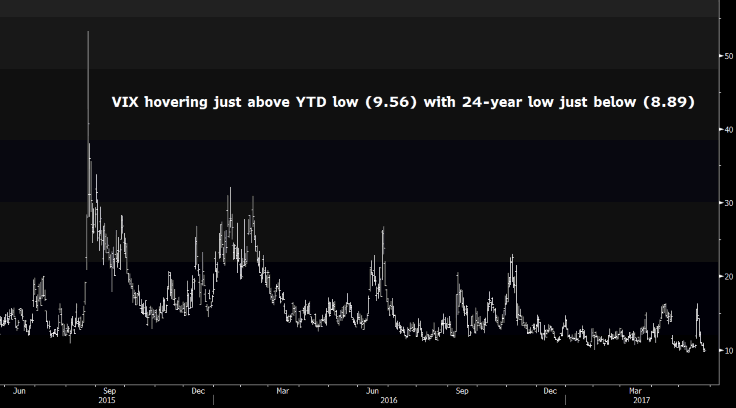This screenshot has width=736, height=408.
Task: Select the 50 value on the y-axis
Action: click(x=728, y=56)
